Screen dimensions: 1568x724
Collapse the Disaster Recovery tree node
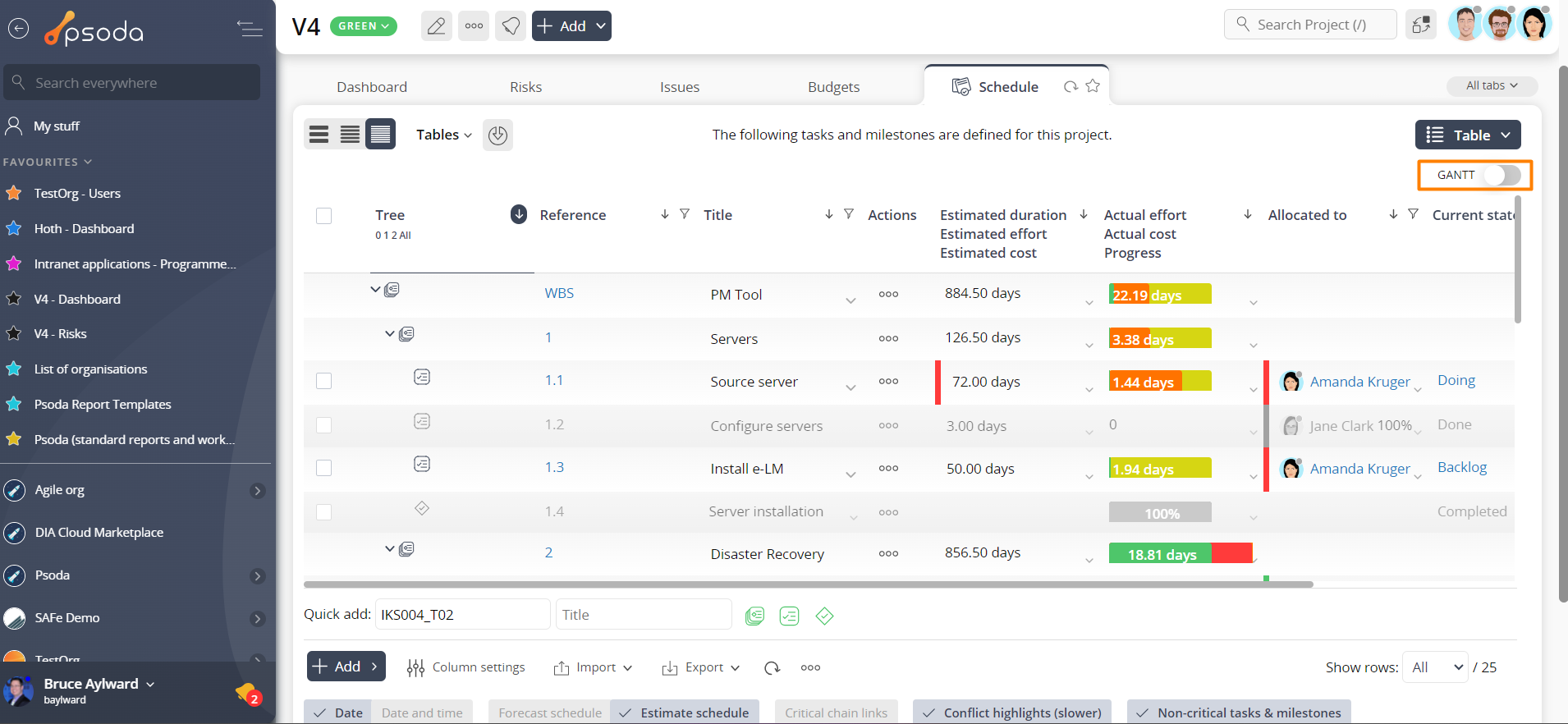click(x=390, y=548)
